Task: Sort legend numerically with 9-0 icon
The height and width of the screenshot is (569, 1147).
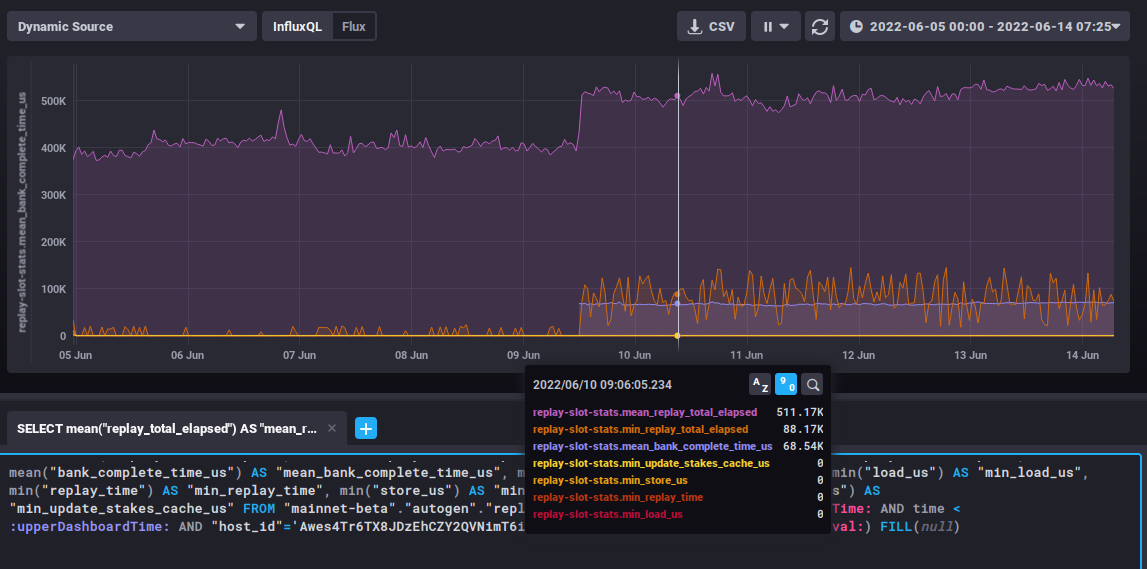Action: pos(786,384)
